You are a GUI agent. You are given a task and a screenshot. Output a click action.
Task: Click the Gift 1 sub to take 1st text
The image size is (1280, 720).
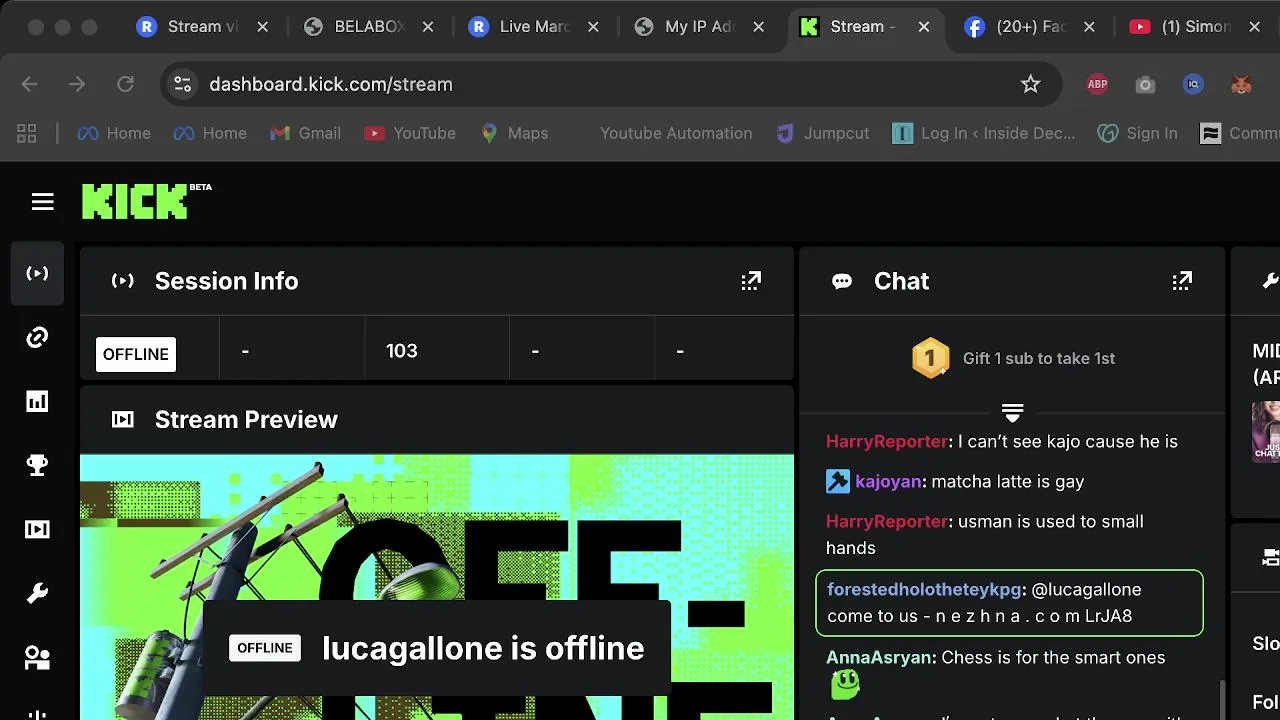1039,358
